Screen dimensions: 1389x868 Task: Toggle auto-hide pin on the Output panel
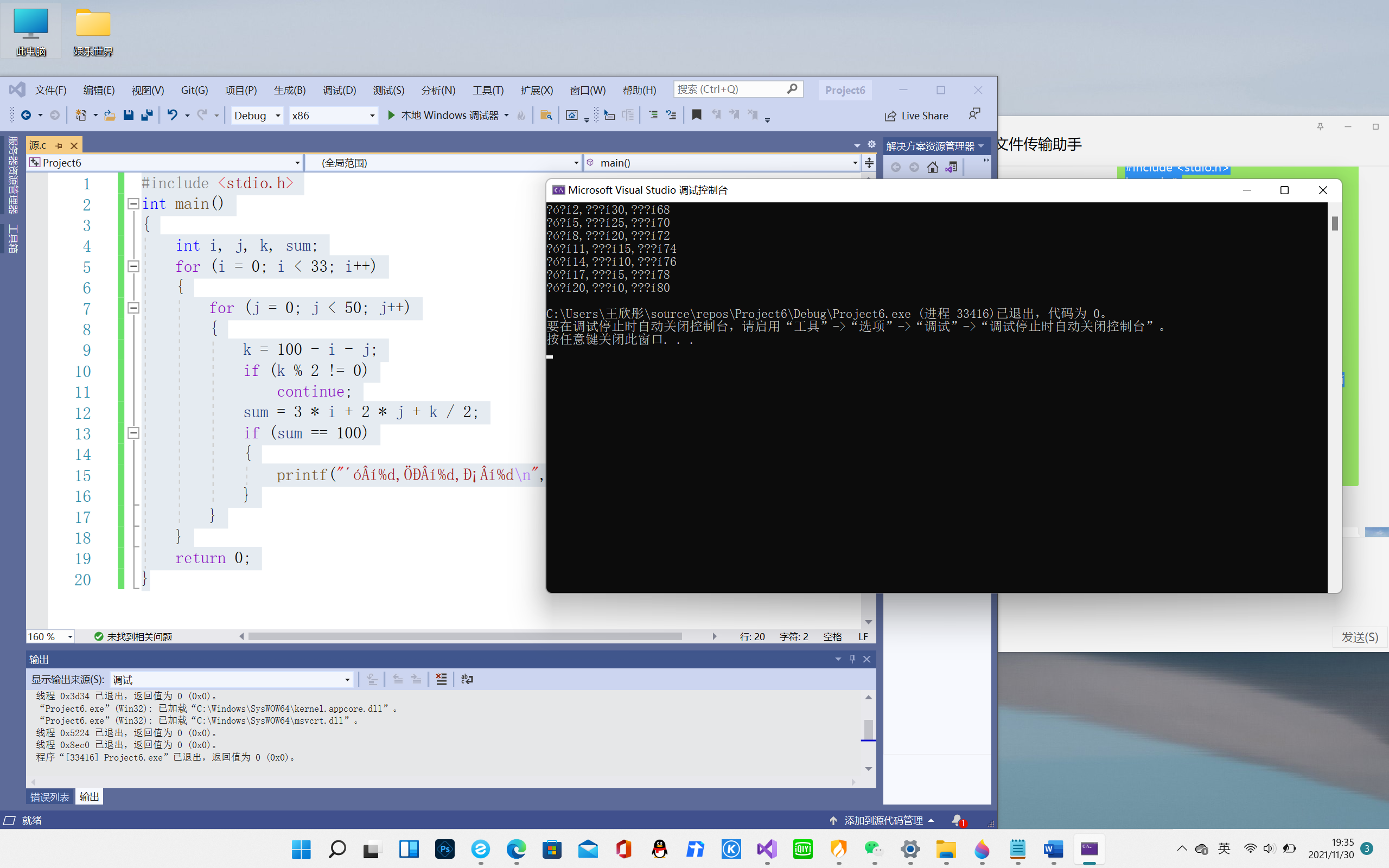852,659
